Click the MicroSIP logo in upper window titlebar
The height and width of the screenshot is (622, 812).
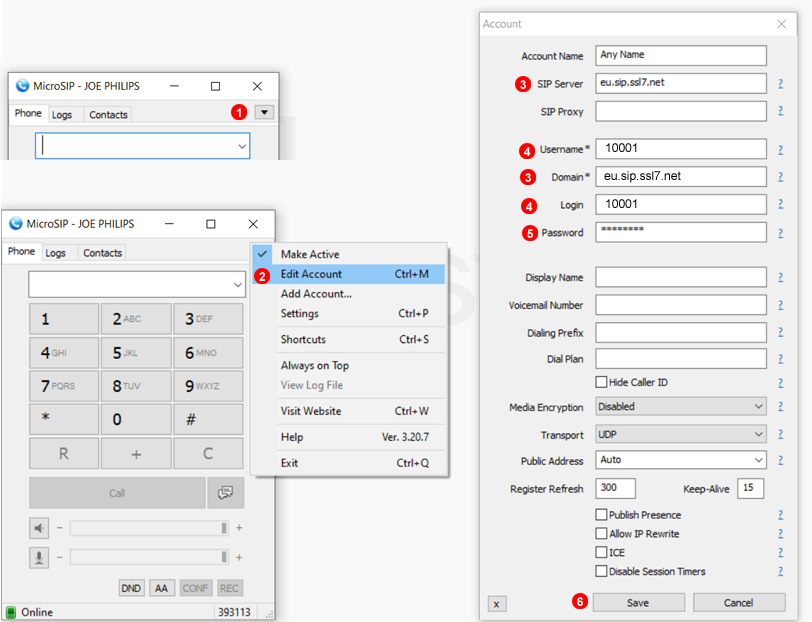click(22, 85)
